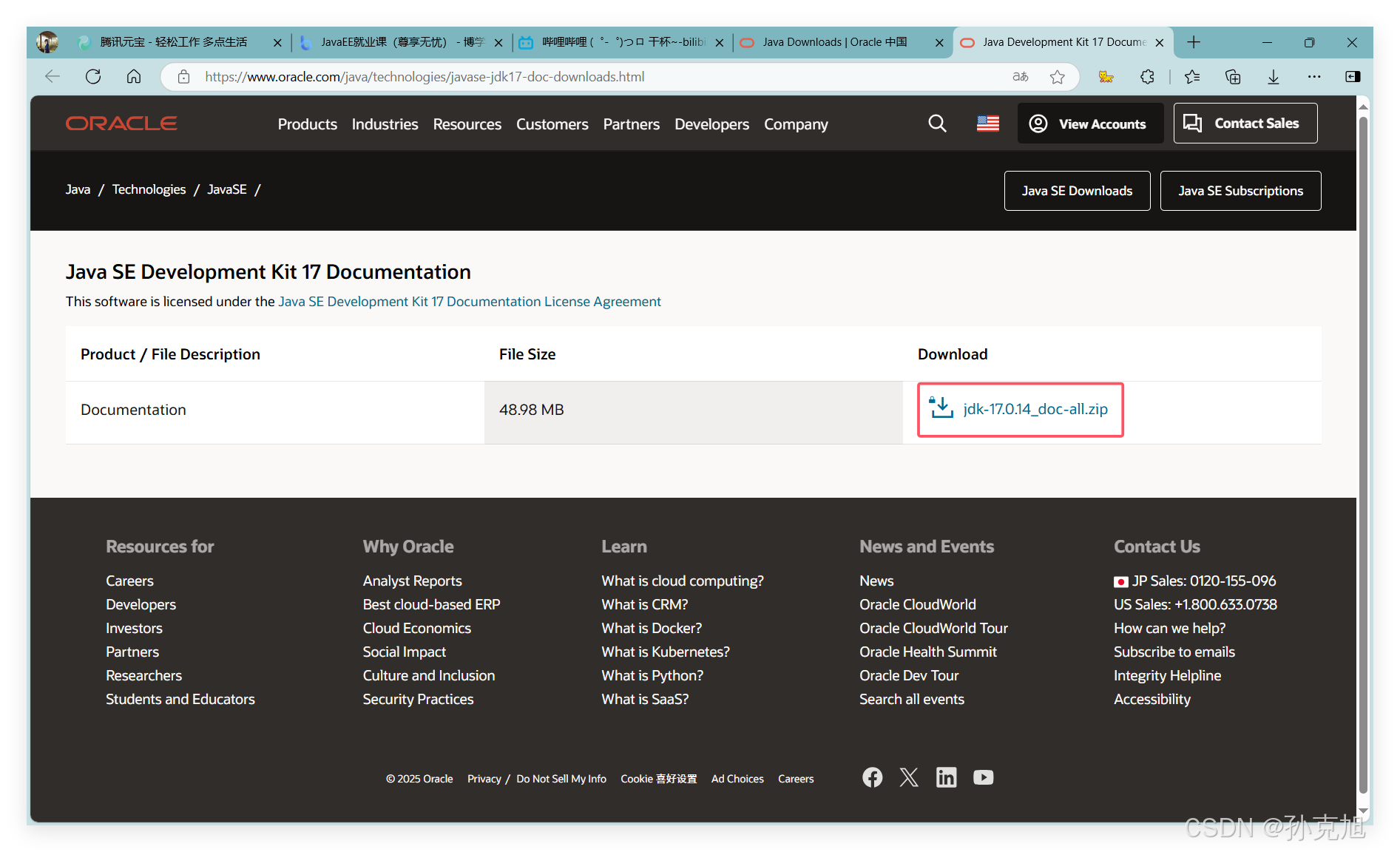The width and height of the screenshot is (1400, 852).
Task: Click the Oracle logo
Action: [x=121, y=124]
